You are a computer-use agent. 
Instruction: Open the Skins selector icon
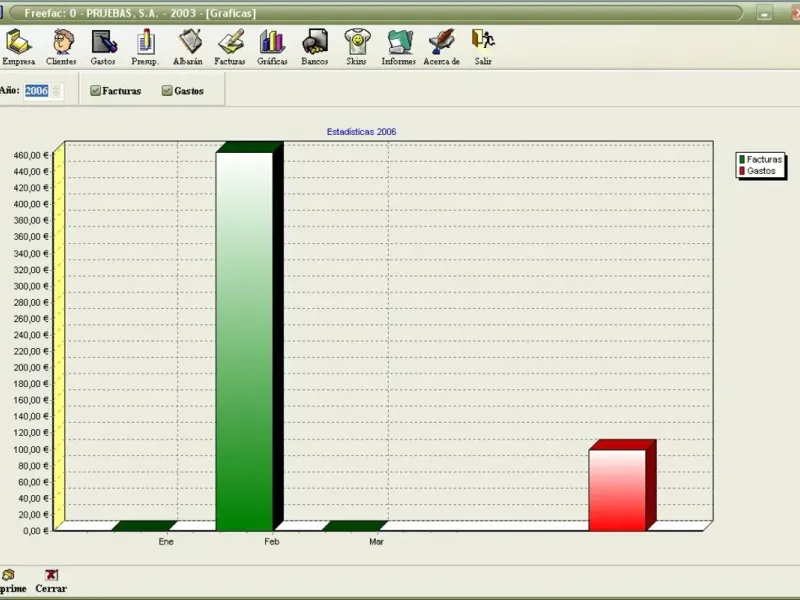(356, 47)
